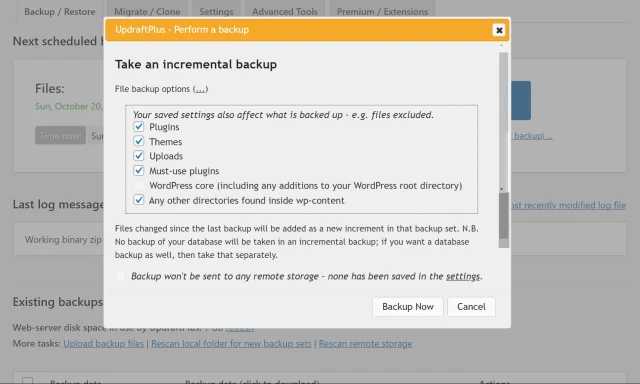Expand File backup options (...) link
This screenshot has height=384, width=640.
coord(200,89)
